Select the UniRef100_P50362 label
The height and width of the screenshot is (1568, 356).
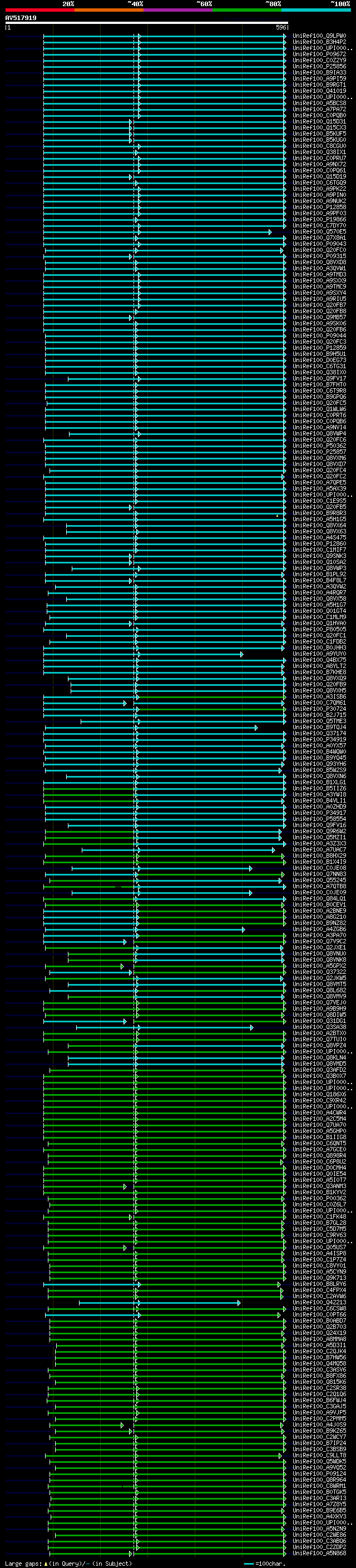[319, 446]
